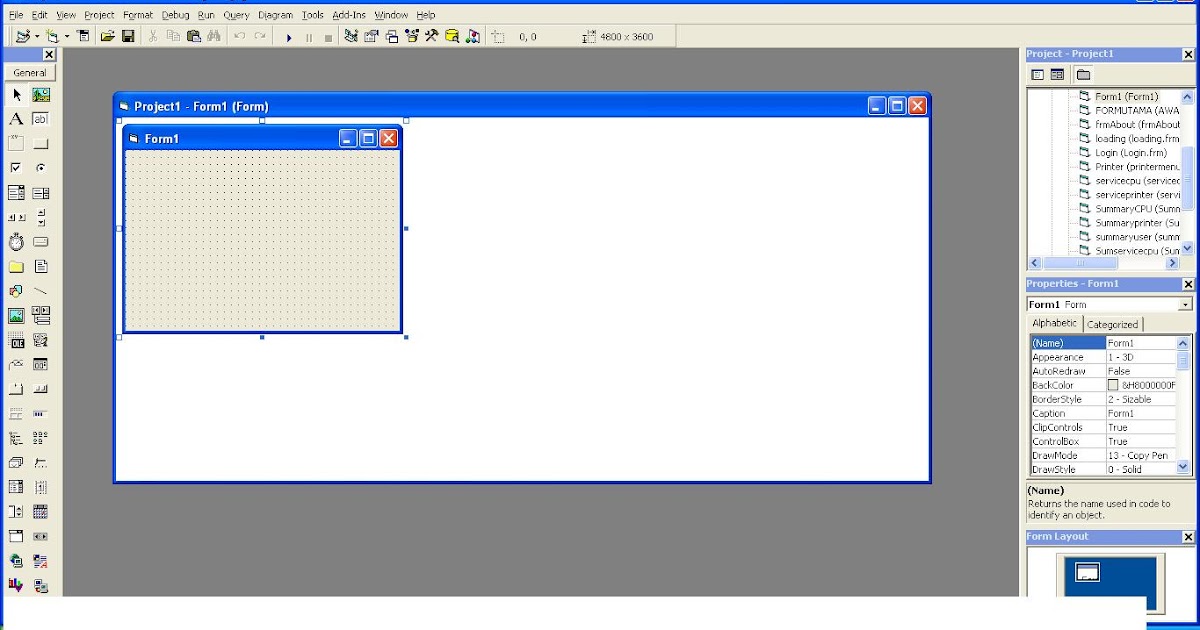
Task: Open the object selector showing Form1 Form
Action: (1185, 304)
